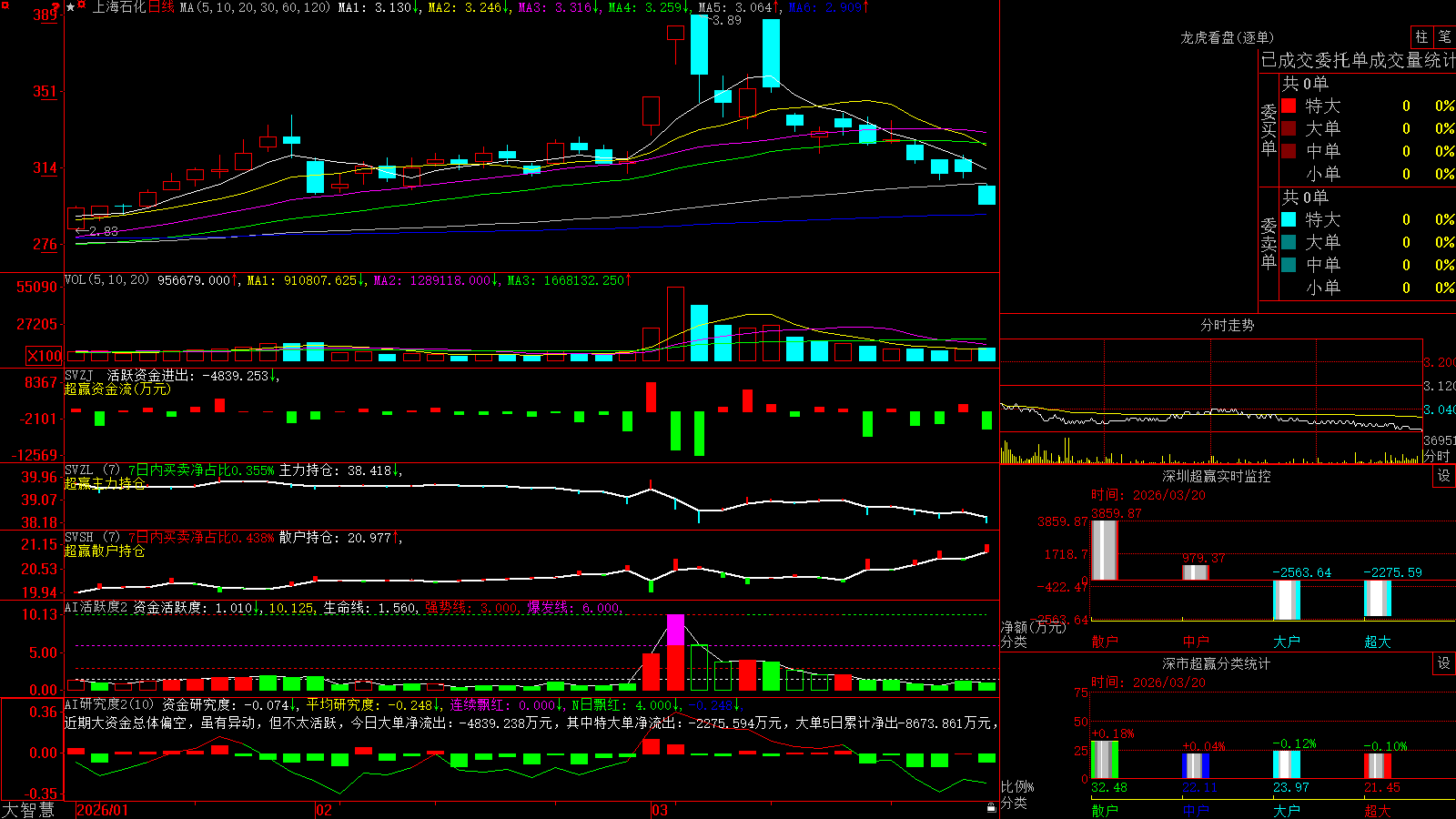Viewport: 1456px width, 819px height.
Task: Open the 设 settings for 深圳超赢实时监控
Action: 1444,476
